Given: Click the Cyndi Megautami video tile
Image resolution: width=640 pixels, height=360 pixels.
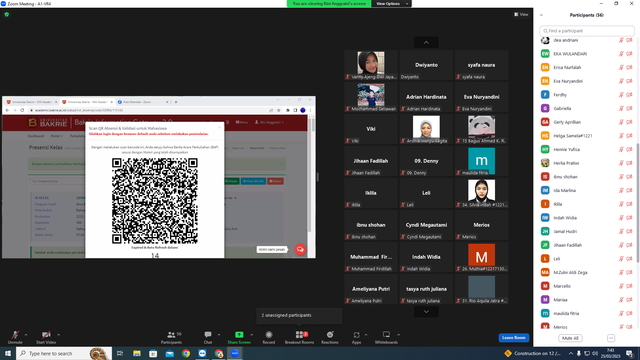Looking at the screenshot, I should click(x=426, y=225).
